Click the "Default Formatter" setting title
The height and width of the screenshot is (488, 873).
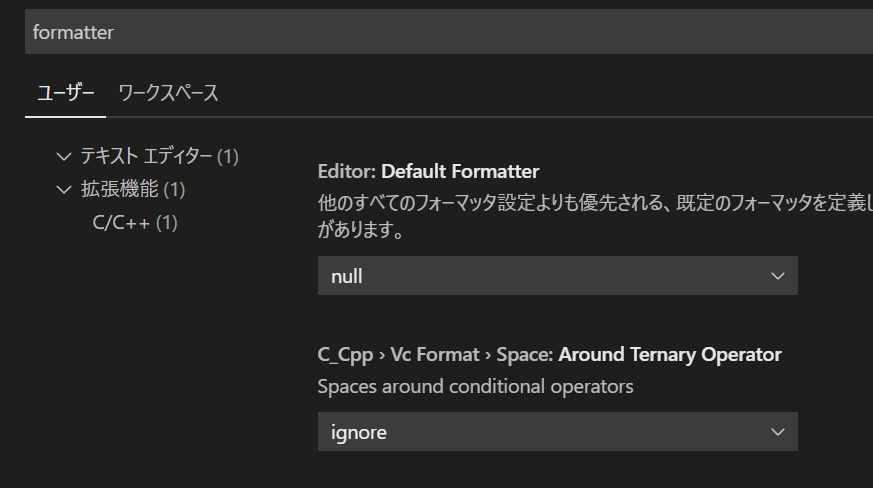(x=460, y=171)
